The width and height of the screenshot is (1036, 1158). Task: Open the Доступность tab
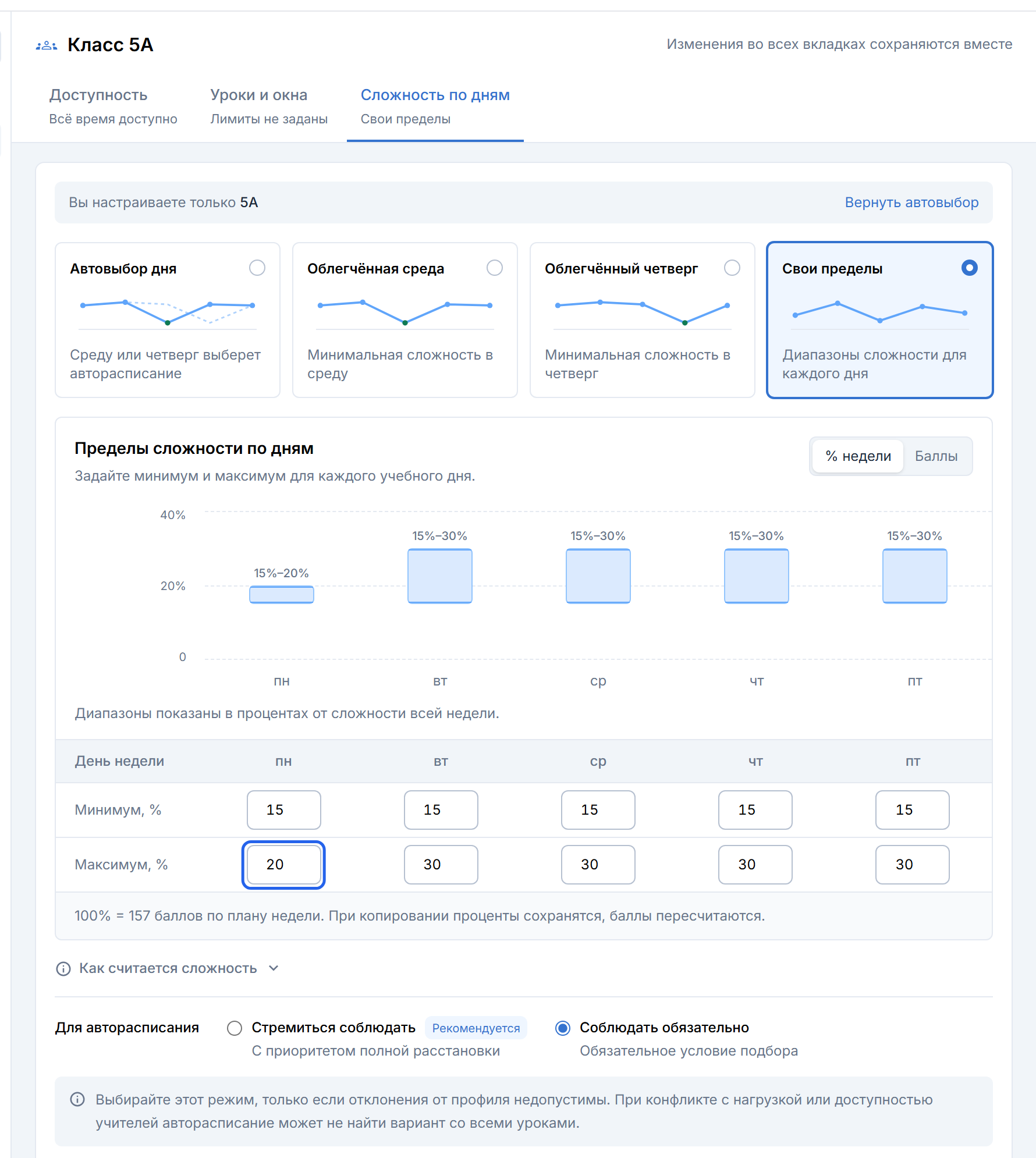(113, 106)
